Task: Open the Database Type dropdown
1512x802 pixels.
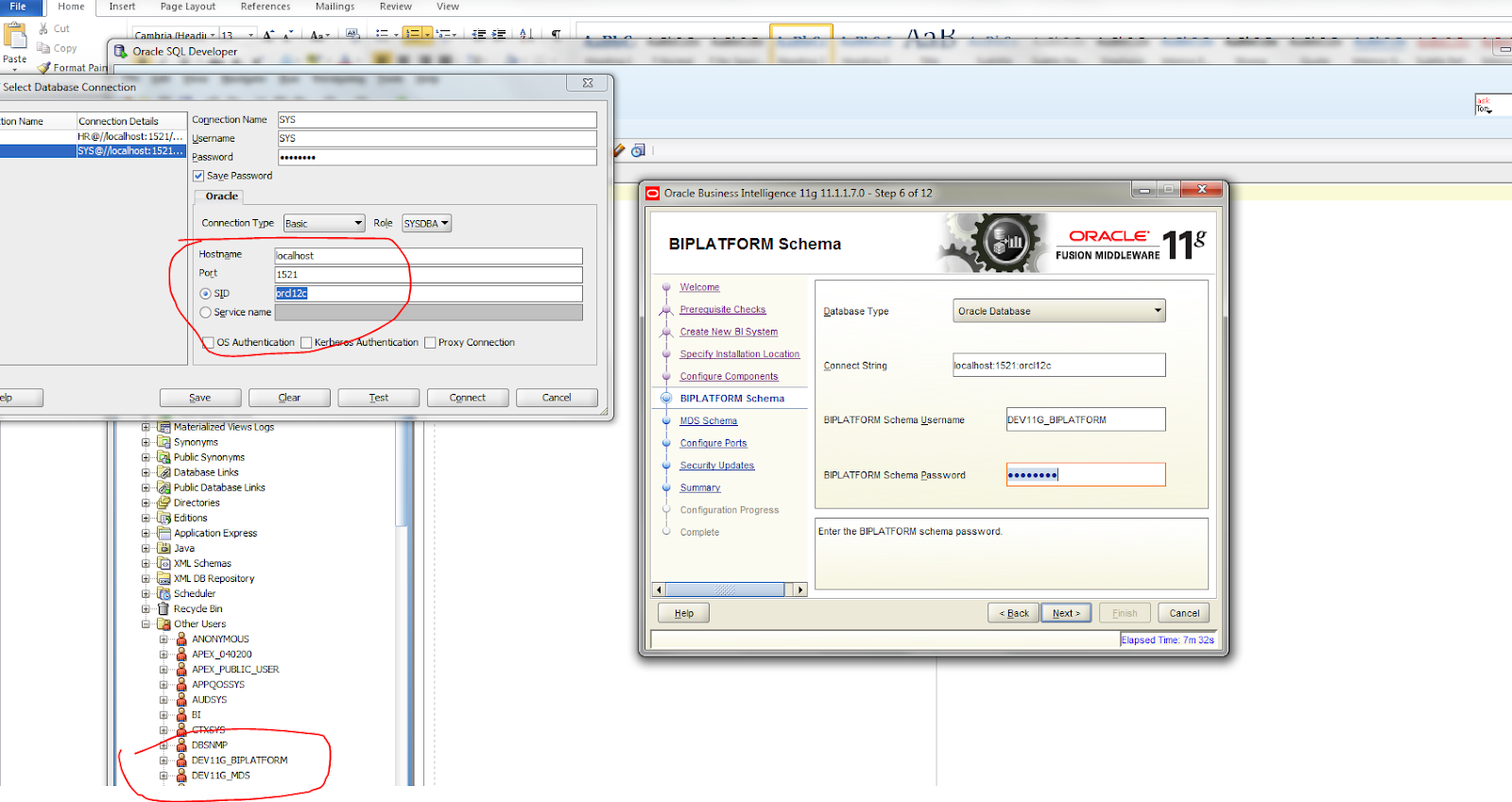Action: (x=1058, y=311)
